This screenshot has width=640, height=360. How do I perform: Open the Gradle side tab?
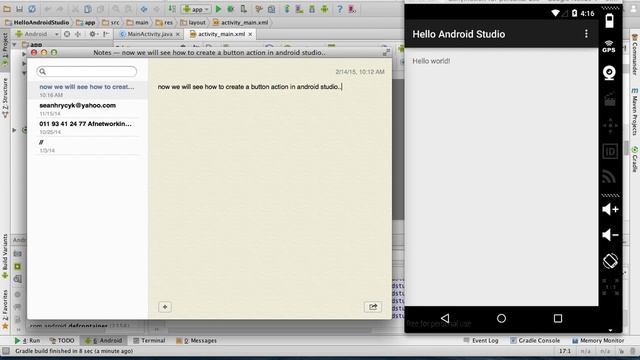[635, 159]
